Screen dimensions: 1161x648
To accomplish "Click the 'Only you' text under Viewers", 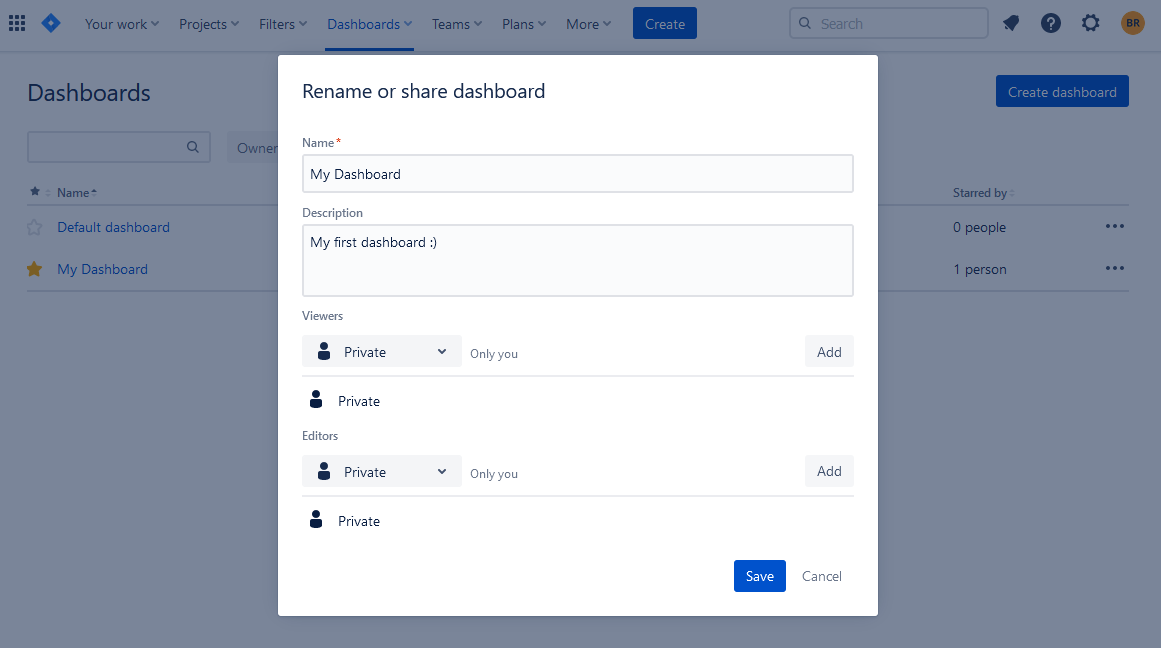I will click(494, 354).
